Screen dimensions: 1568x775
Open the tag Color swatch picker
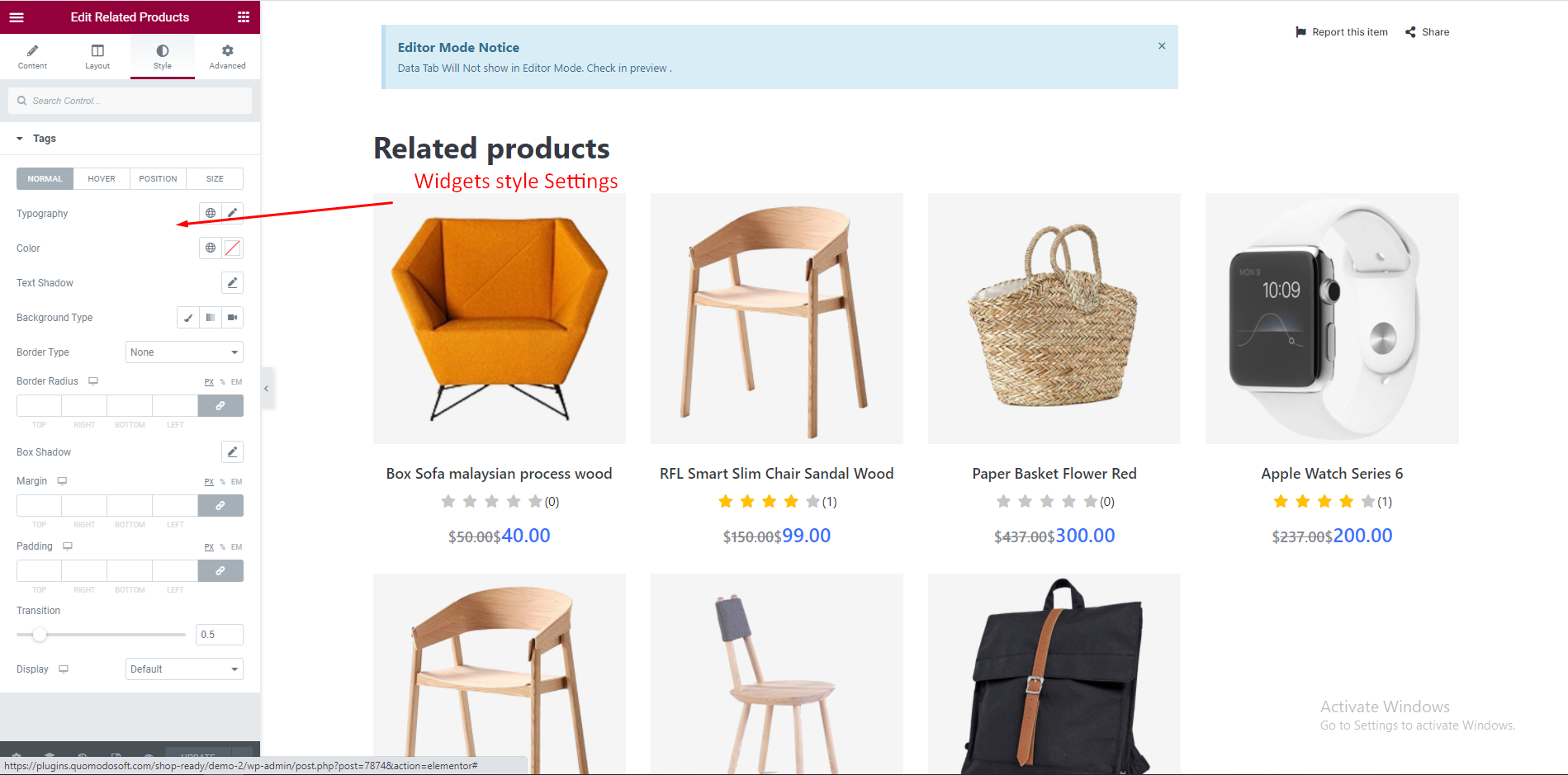(x=233, y=248)
